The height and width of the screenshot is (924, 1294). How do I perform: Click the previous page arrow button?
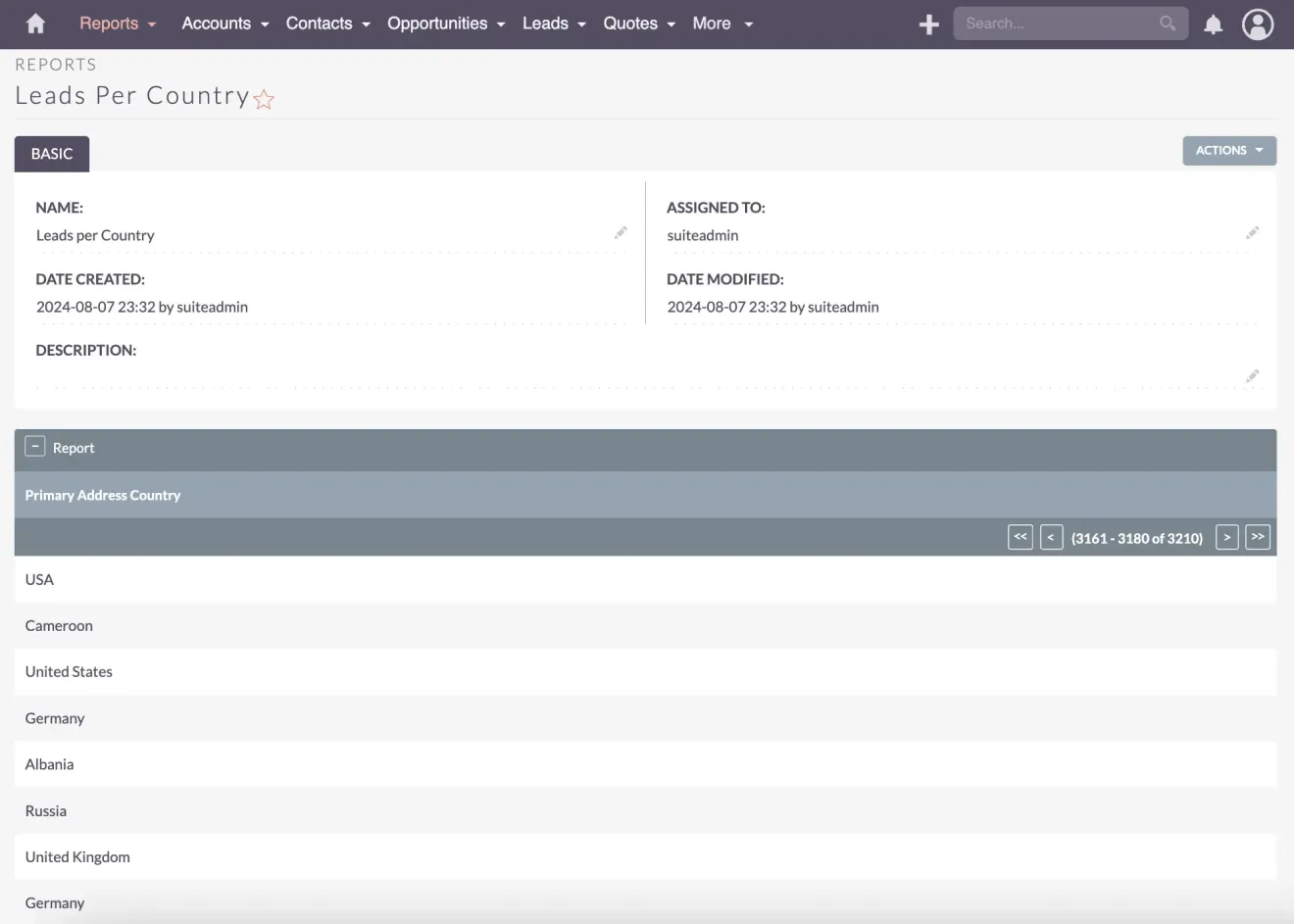(x=1051, y=537)
